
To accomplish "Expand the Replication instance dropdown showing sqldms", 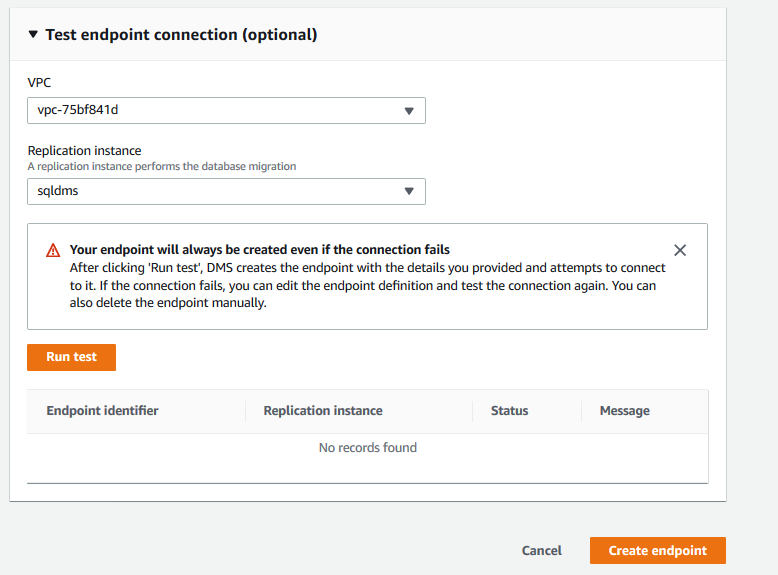I will tap(226, 191).
